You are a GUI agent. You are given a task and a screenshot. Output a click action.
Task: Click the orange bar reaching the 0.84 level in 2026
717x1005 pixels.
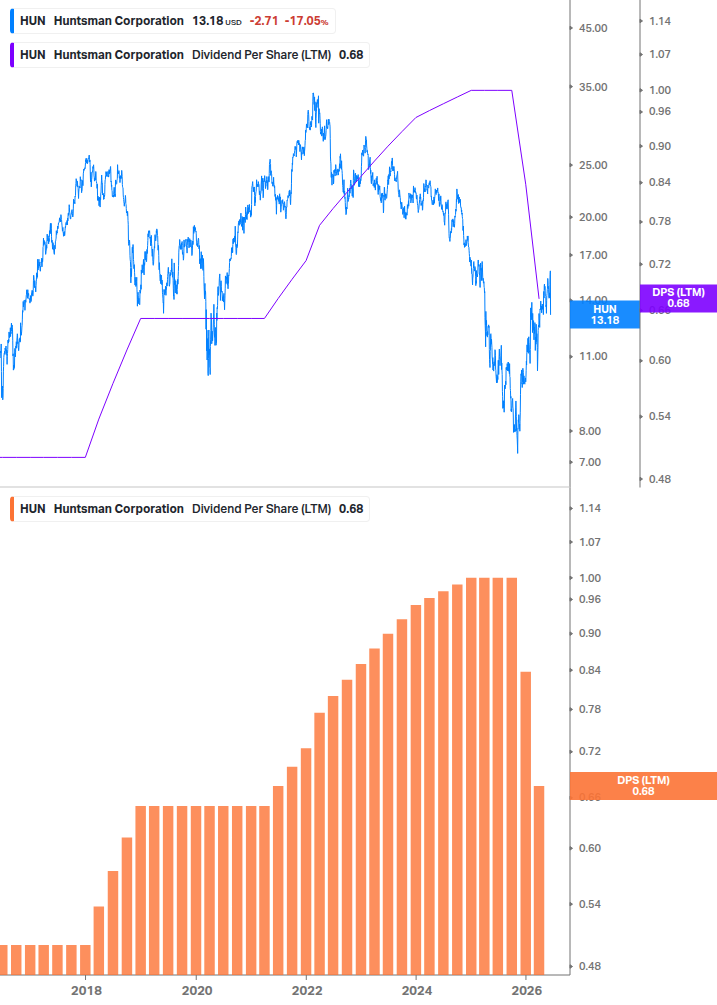click(525, 823)
